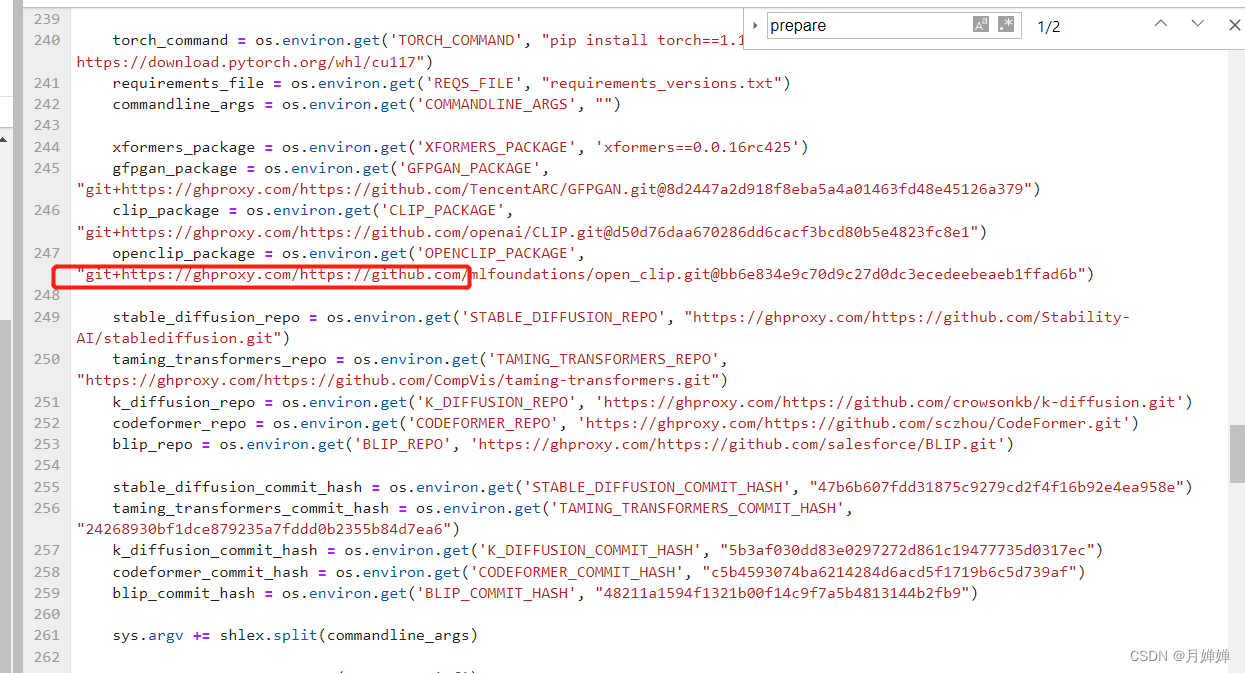Click the 'requirements_versions.txt' string
The image size is (1245, 673).
pyautogui.click(x=661, y=83)
